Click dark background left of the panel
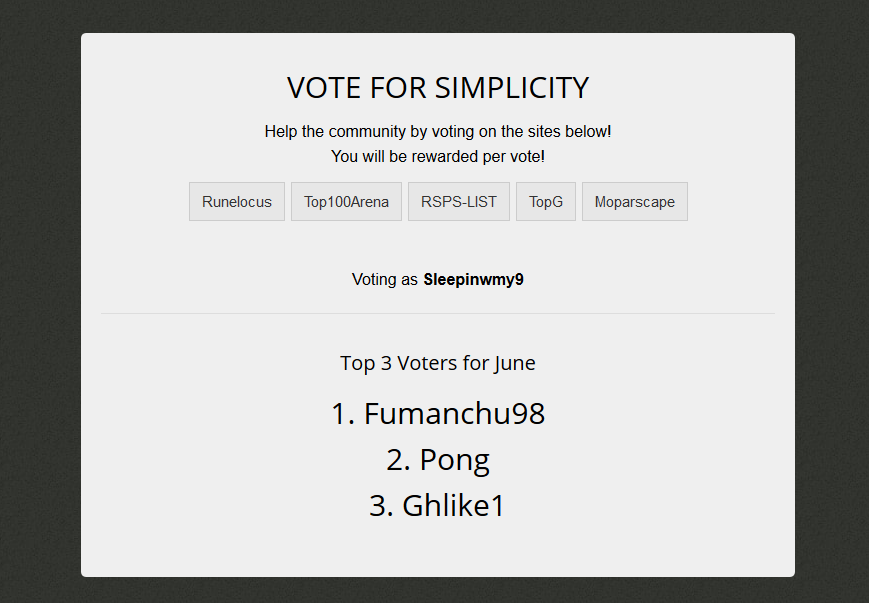 point(40,300)
